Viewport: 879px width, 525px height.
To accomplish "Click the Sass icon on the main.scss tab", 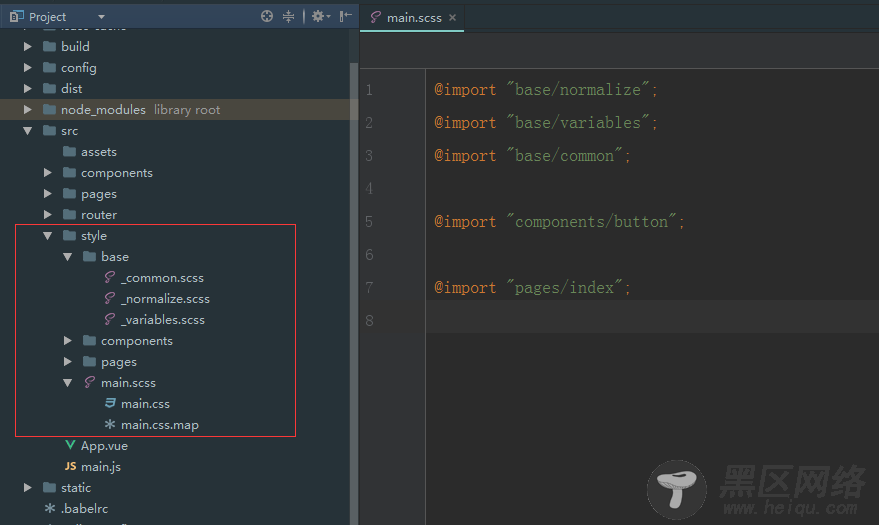I will (375, 17).
